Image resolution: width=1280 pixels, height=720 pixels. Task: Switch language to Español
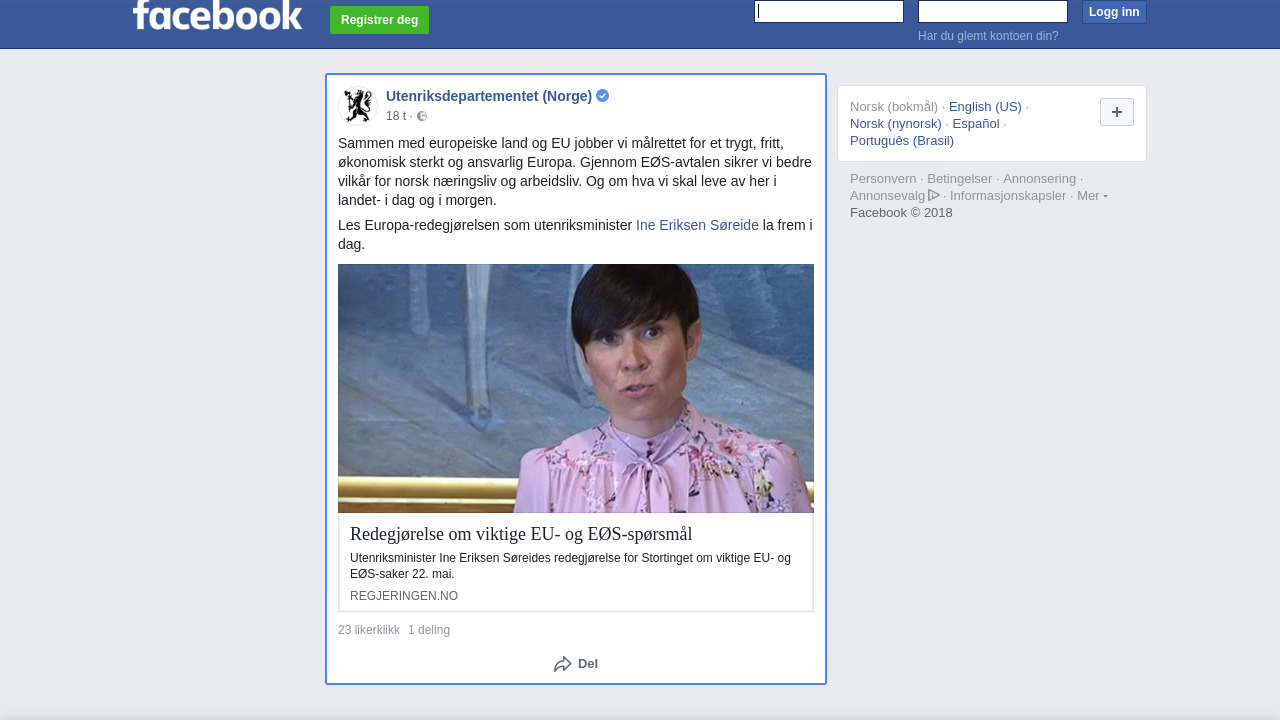point(976,124)
